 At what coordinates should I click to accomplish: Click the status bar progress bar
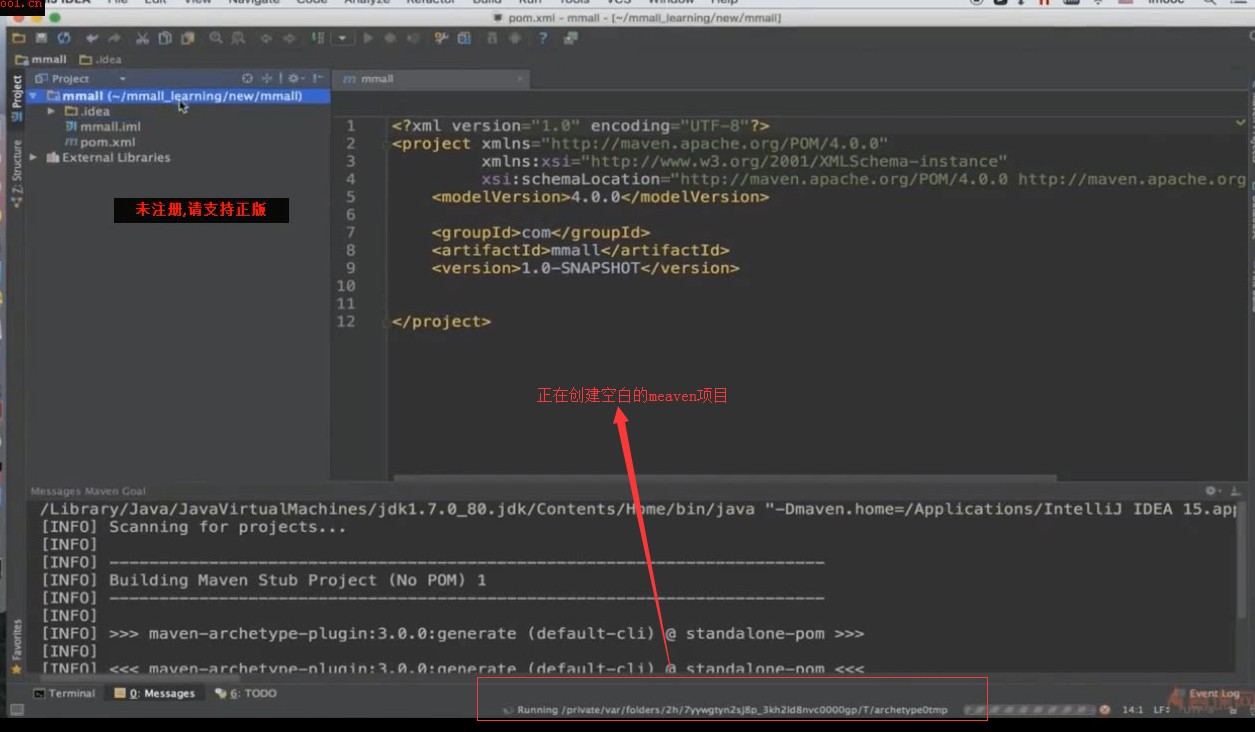[1028, 710]
